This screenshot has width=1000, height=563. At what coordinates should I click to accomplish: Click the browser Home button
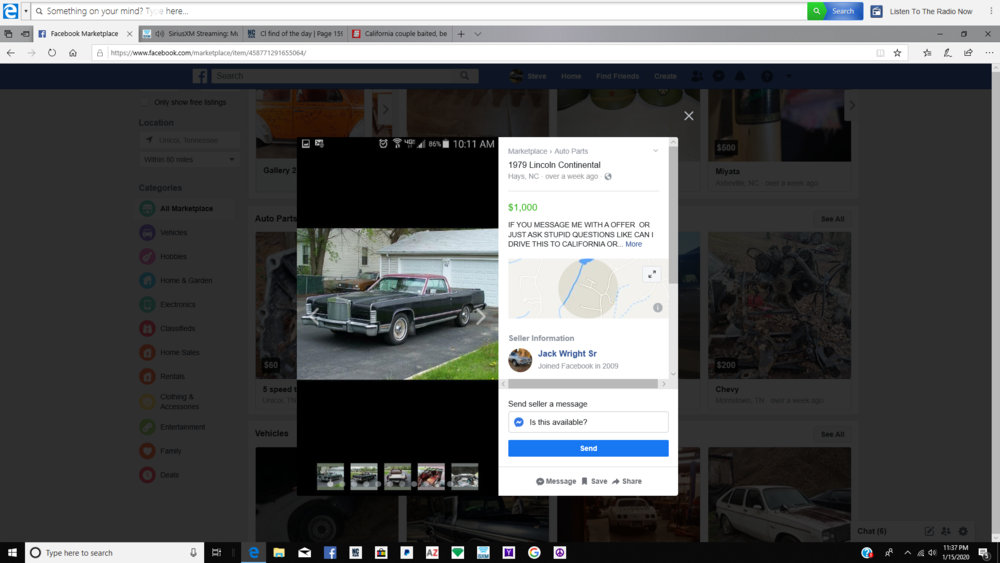(73, 53)
